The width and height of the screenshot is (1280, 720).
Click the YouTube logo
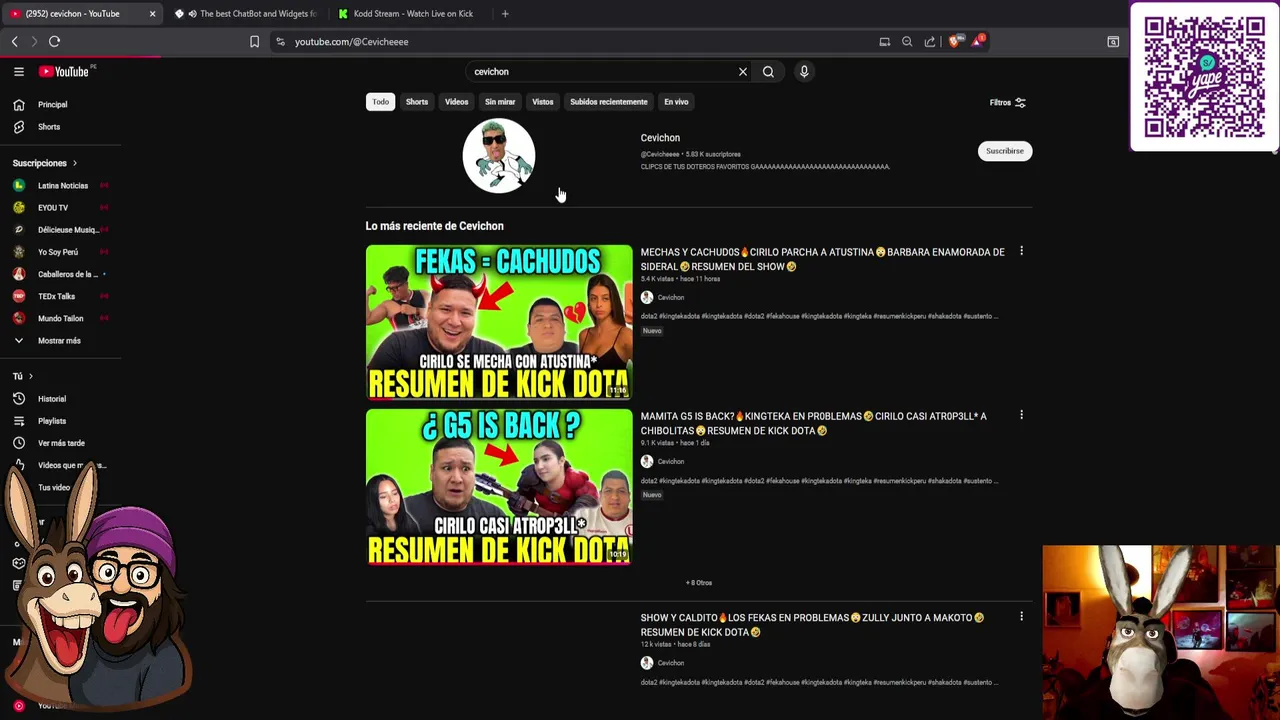coord(64,71)
